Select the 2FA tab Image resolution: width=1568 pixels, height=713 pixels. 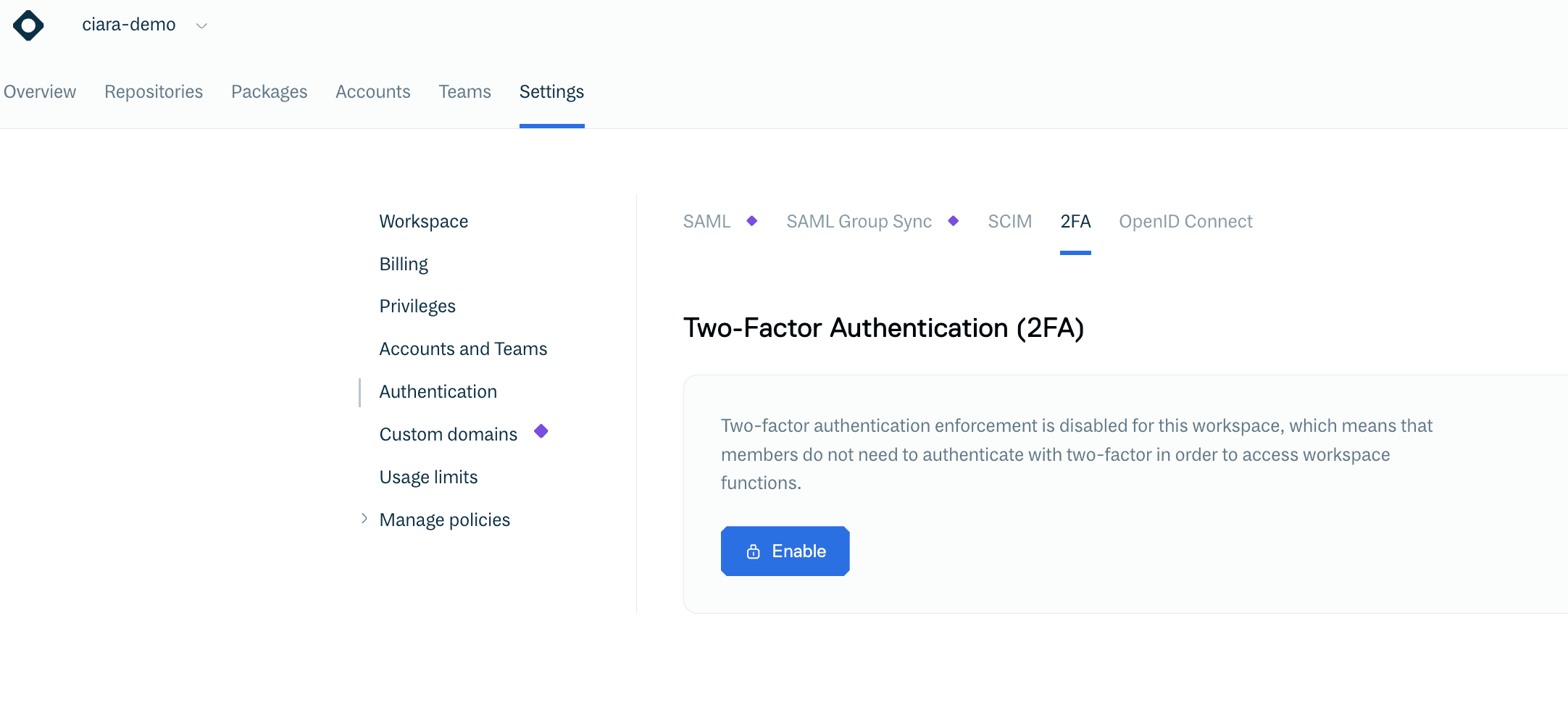pyautogui.click(x=1075, y=222)
